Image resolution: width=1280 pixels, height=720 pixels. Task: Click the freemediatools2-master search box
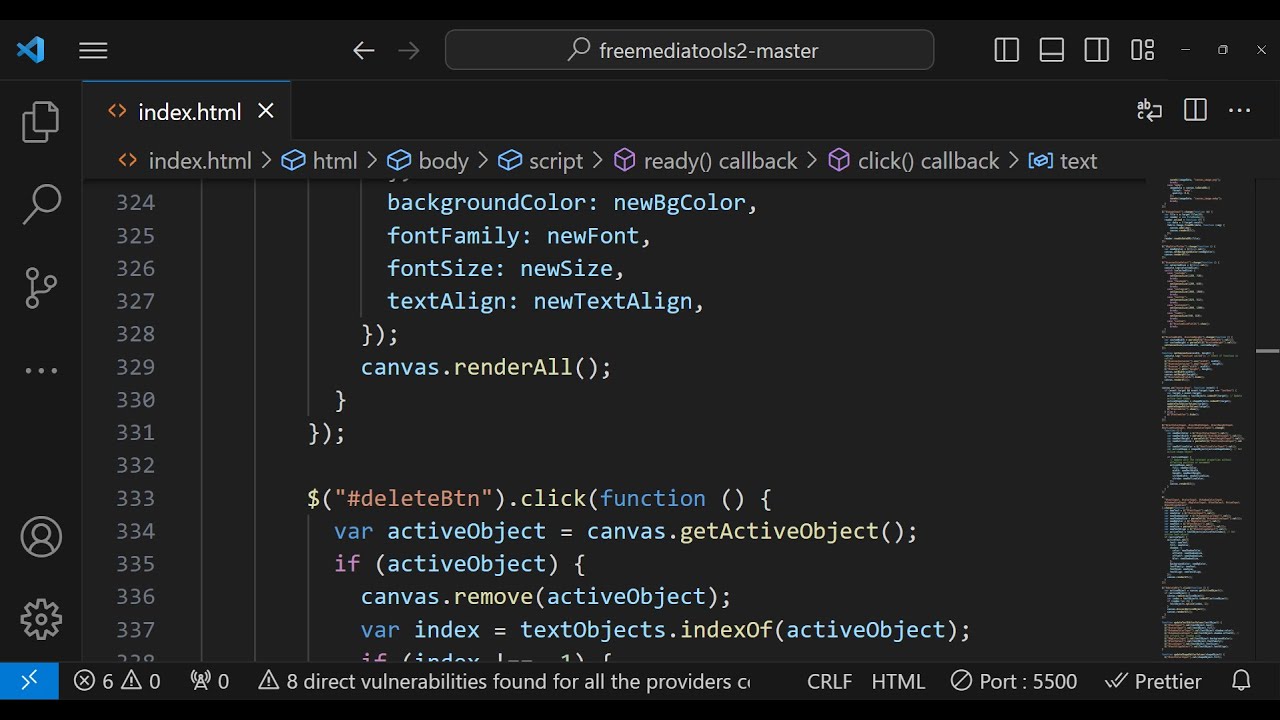click(x=690, y=50)
